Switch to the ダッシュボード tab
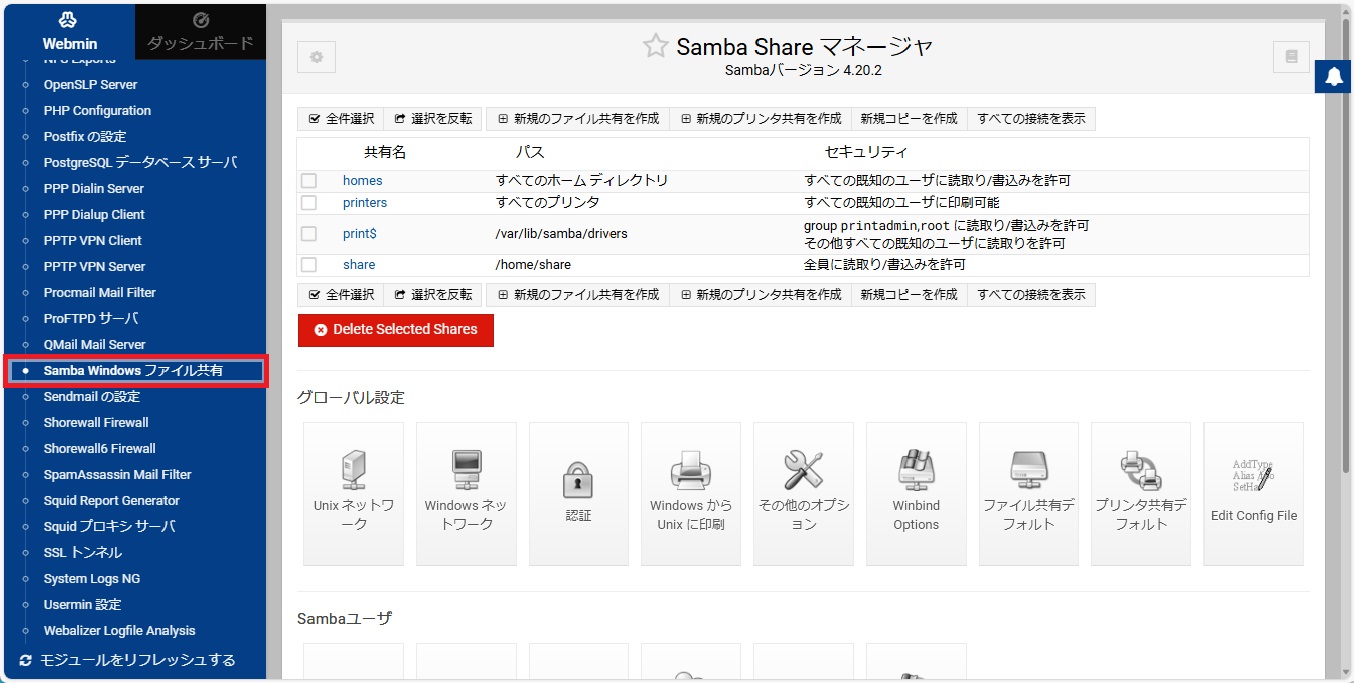The width and height of the screenshot is (1354, 683). tap(200, 32)
